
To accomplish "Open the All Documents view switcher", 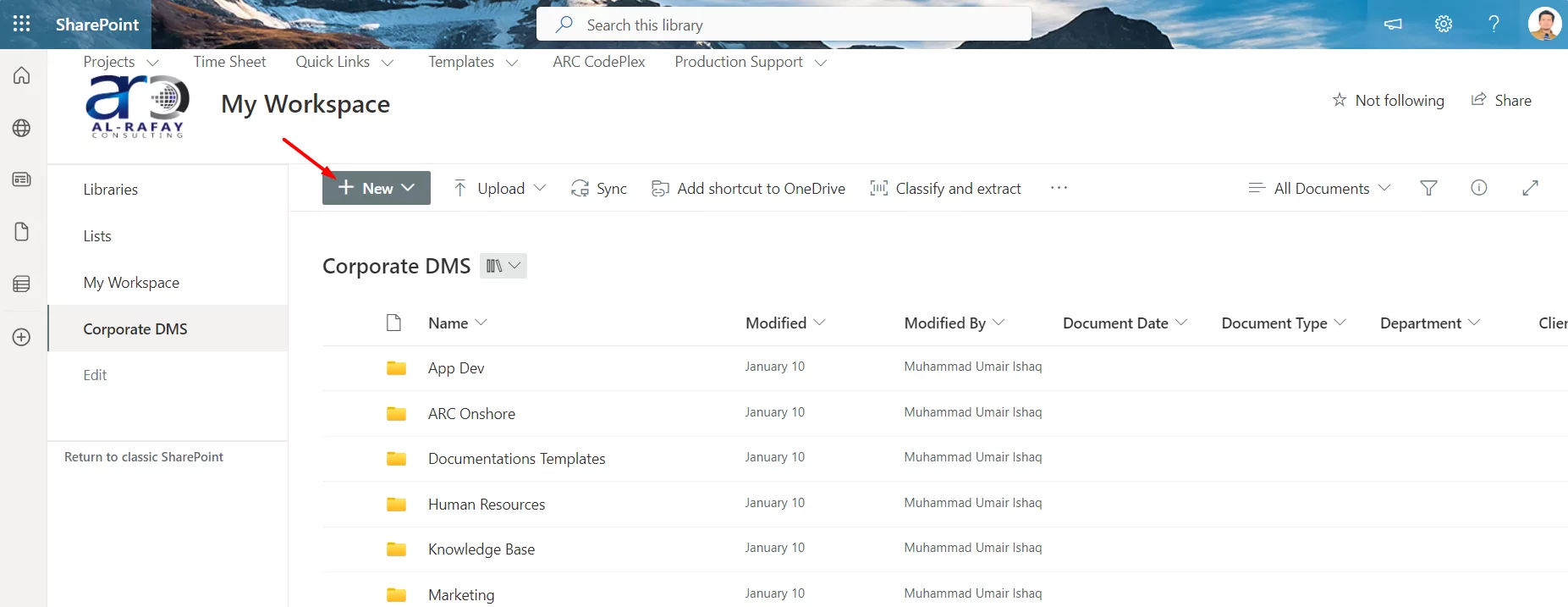I will pyautogui.click(x=1319, y=188).
